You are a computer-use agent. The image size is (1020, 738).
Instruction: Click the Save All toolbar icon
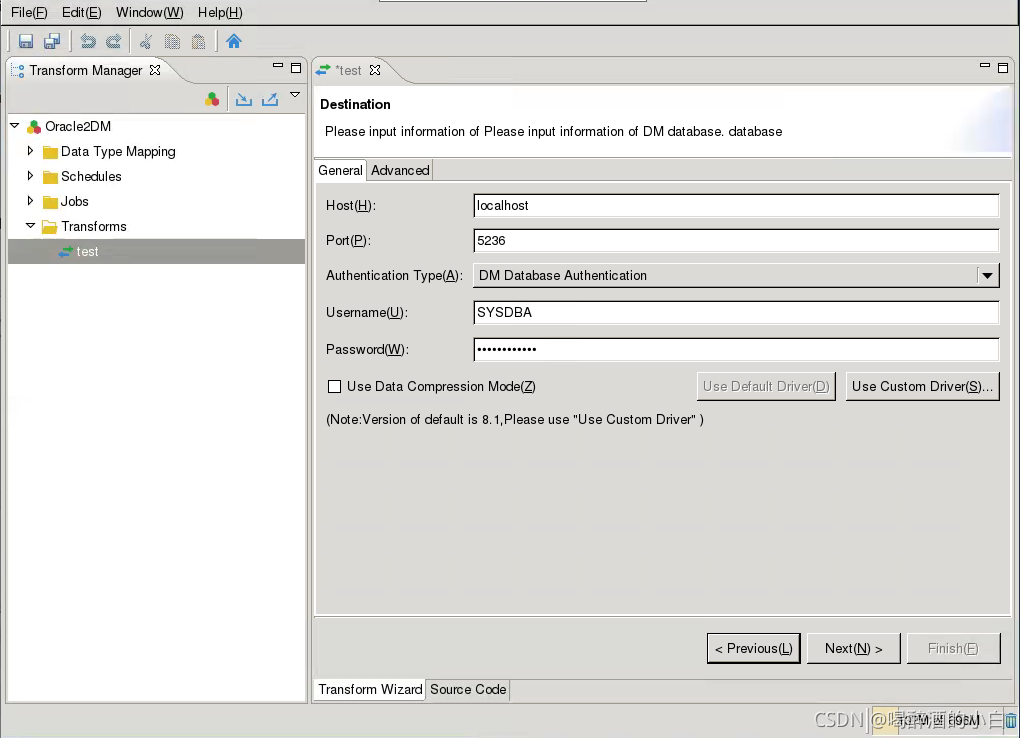tap(52, 42)
